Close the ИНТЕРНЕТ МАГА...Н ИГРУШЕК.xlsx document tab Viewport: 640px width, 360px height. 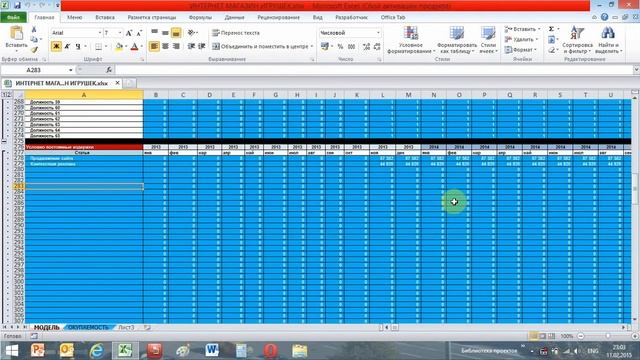coord(118,83)
